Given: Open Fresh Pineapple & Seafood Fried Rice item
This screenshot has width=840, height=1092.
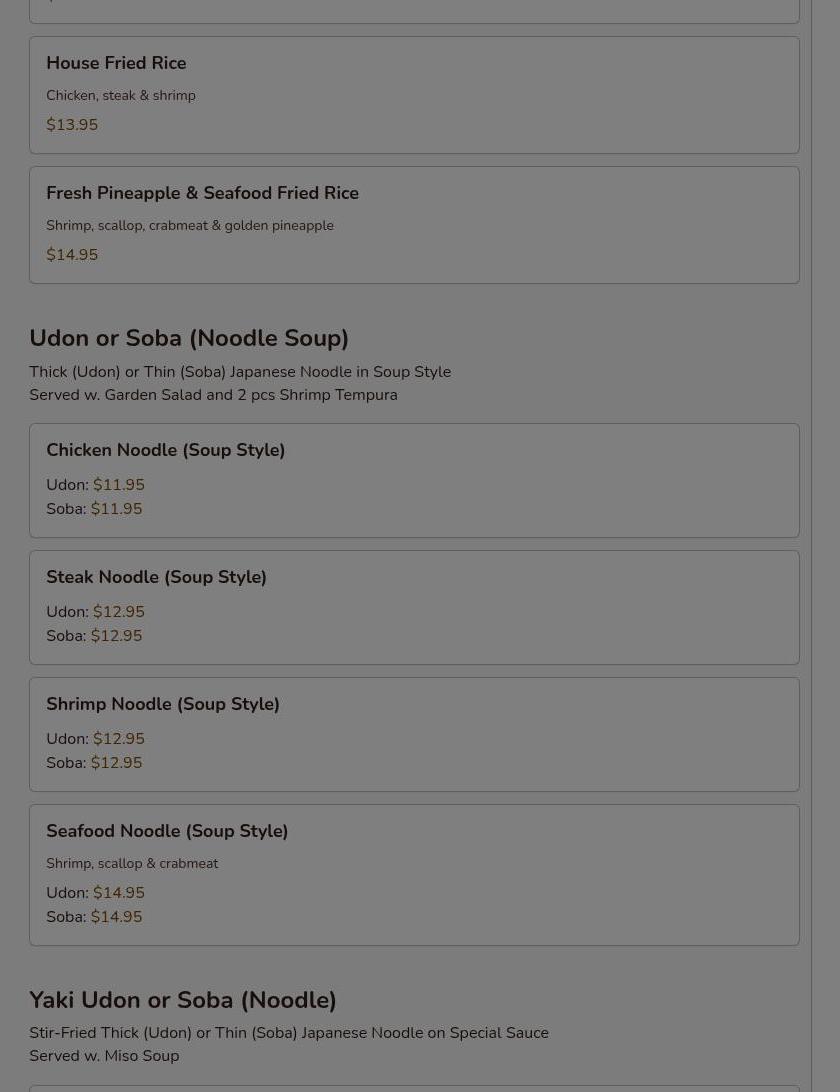Looking at the screenshot, I should pos(414,225).
